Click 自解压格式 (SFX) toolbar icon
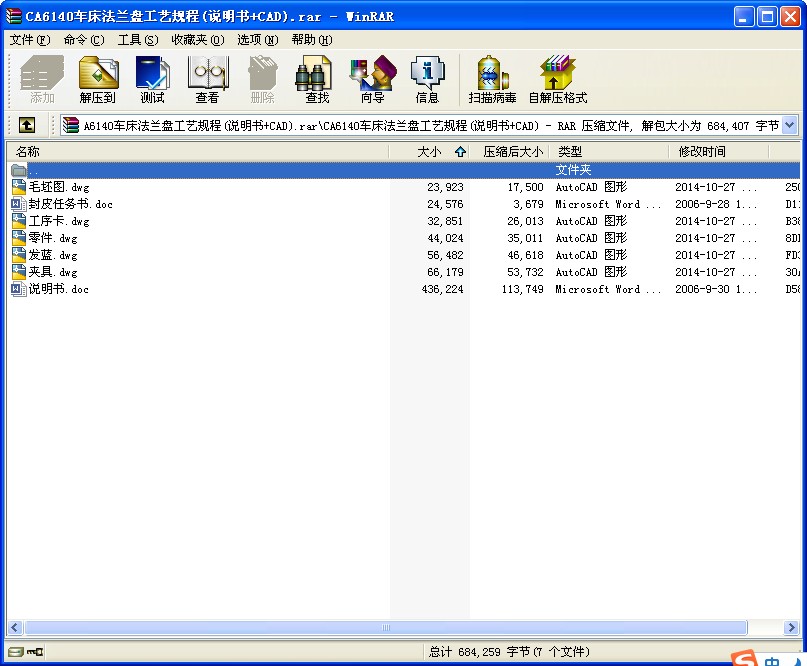The height and width of the screenshot is (666, 807). point(557,79)
